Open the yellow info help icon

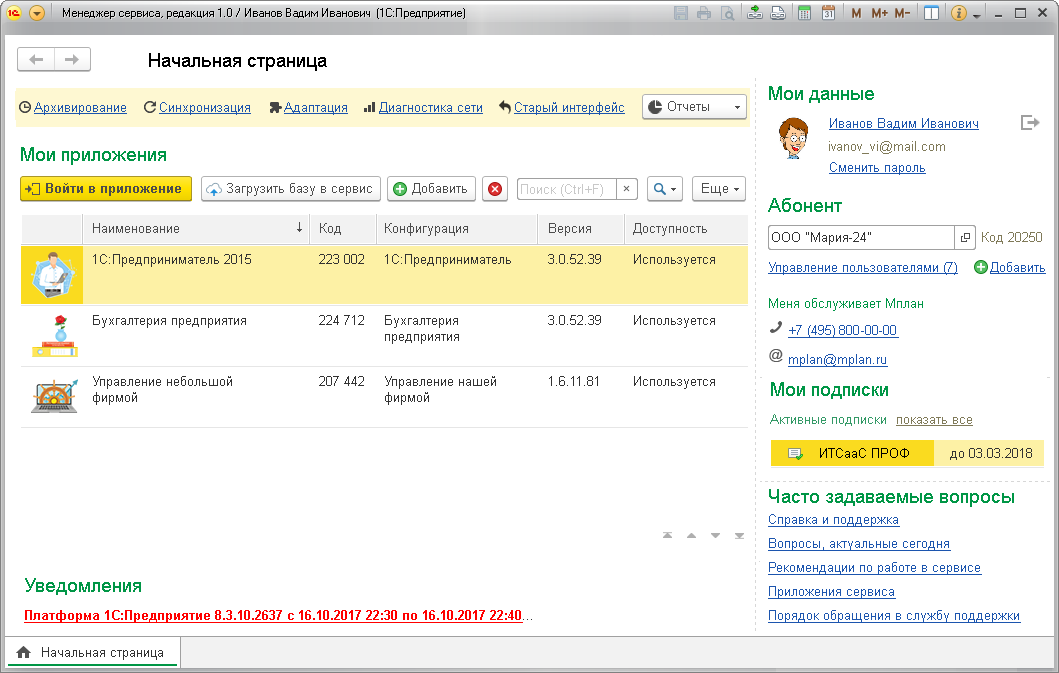958,13
